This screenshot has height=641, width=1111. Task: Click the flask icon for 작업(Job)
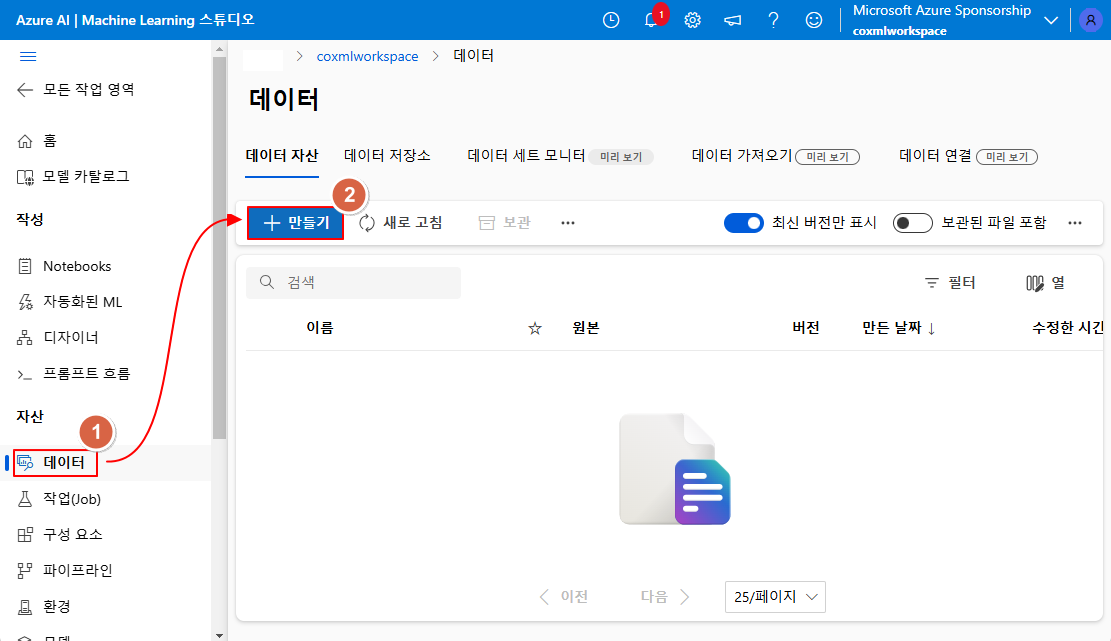(x=25, y=499)
